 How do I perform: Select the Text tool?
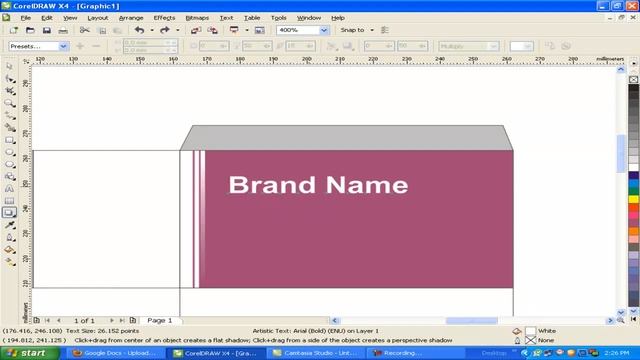coord(9,189)
